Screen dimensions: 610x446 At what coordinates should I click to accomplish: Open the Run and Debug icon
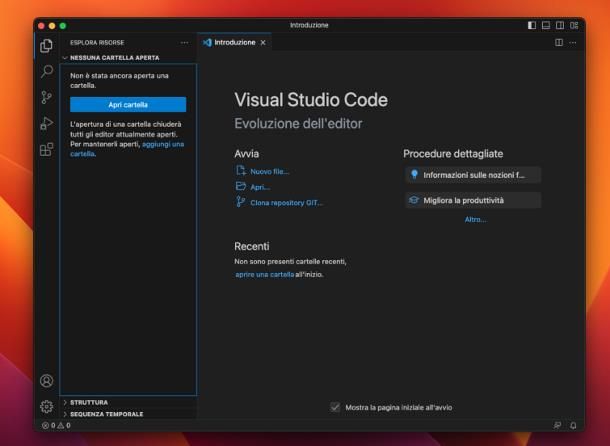point(46,123)
